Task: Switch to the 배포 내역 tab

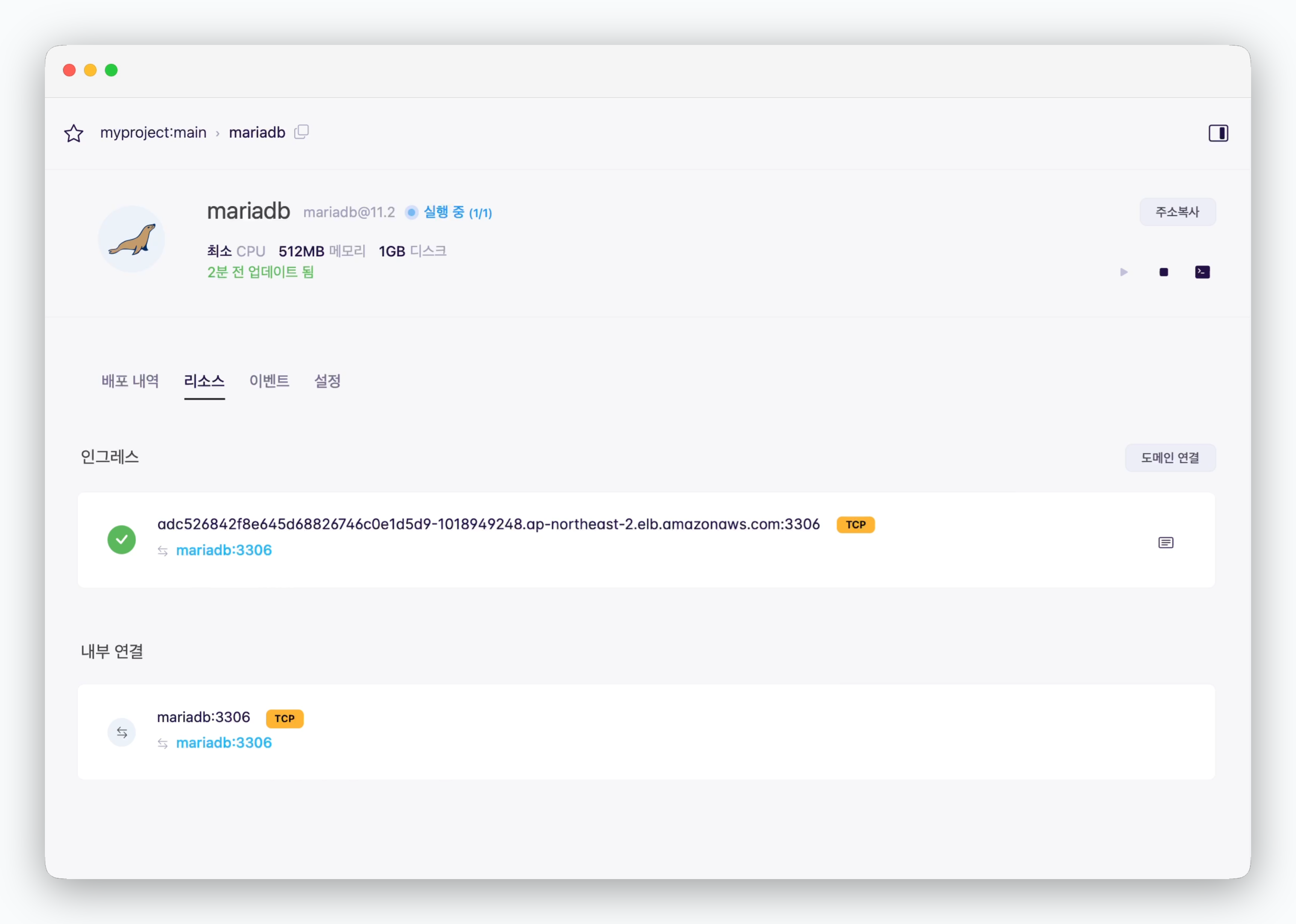Action: click(130, 381)
